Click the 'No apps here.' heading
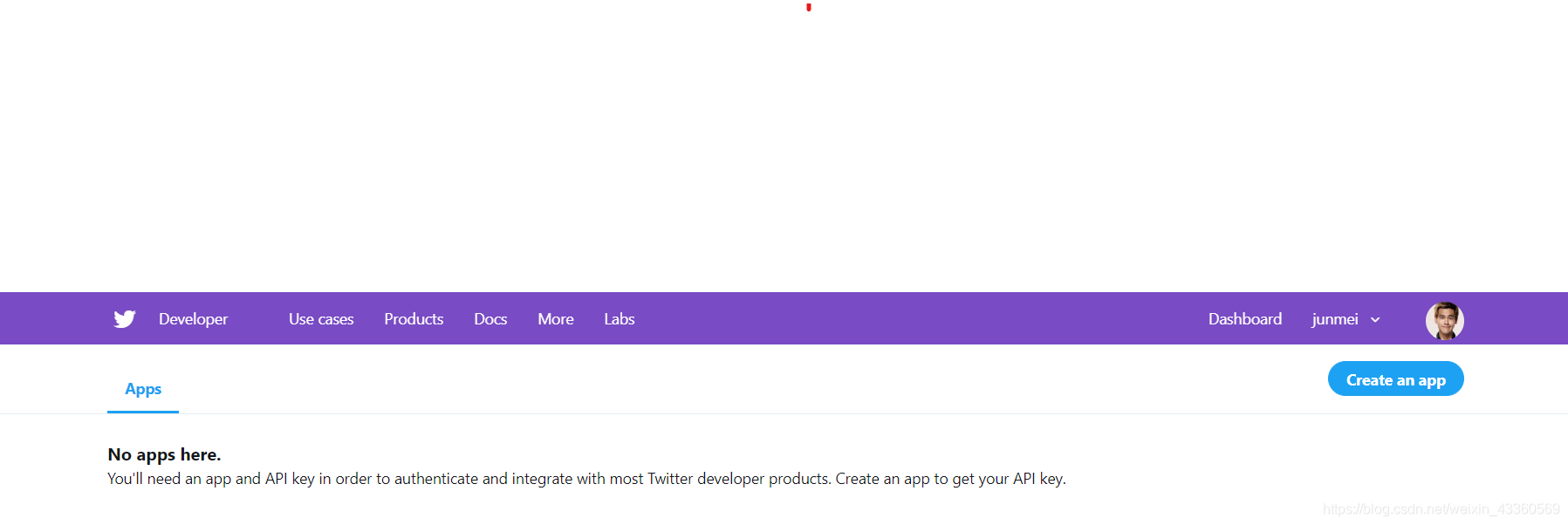Screen dimensions: 1568x525 164,454
